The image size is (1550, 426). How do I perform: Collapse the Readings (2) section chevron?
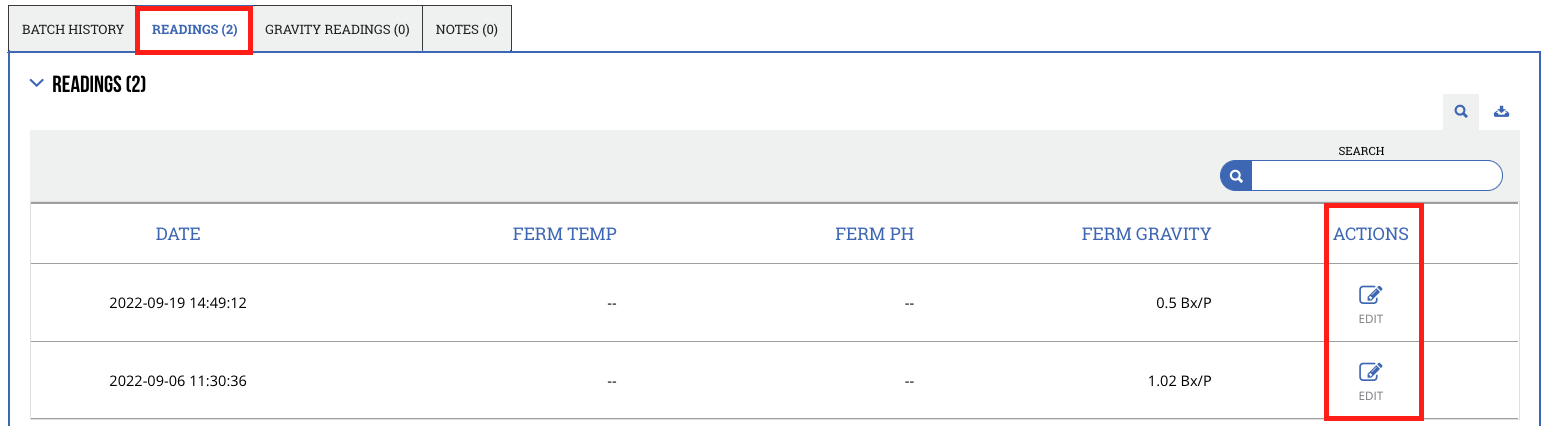(37, 84)
